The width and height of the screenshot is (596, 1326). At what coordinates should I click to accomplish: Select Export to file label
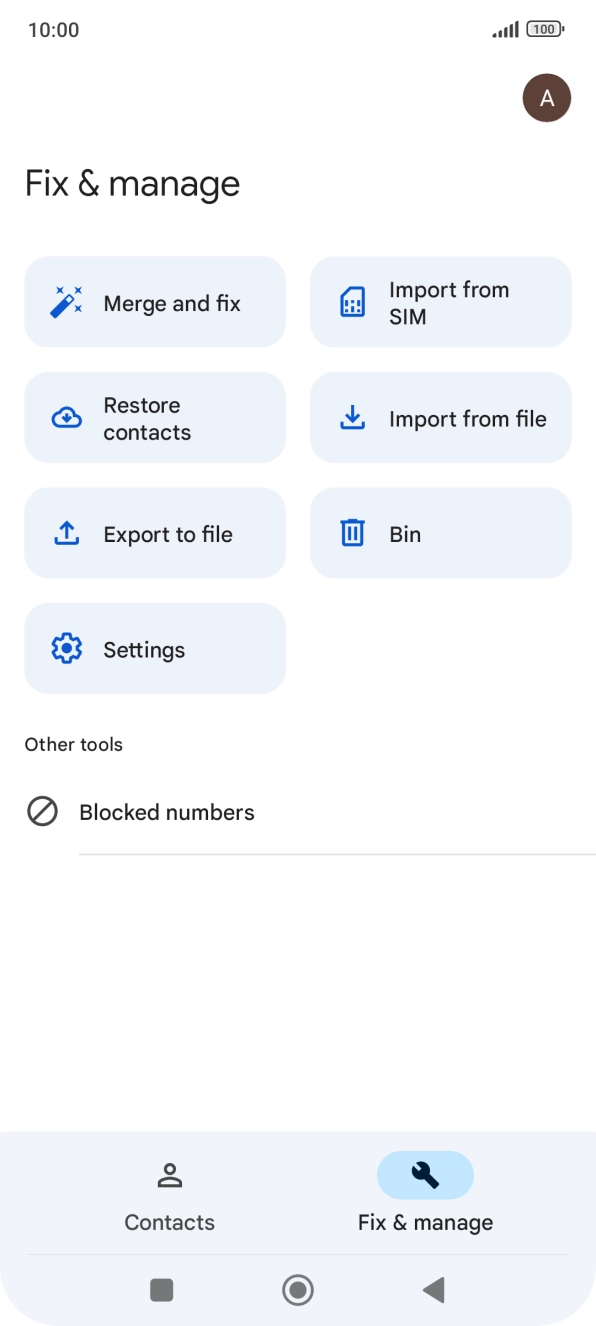click(x=168, y=534)
